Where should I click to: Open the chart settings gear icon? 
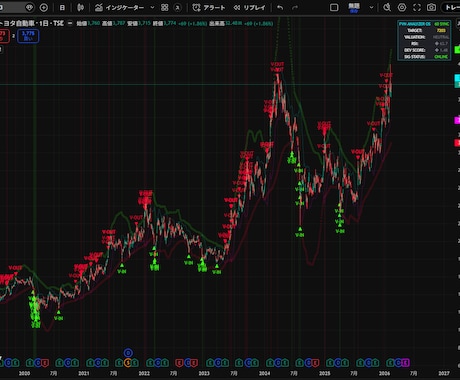402,7
